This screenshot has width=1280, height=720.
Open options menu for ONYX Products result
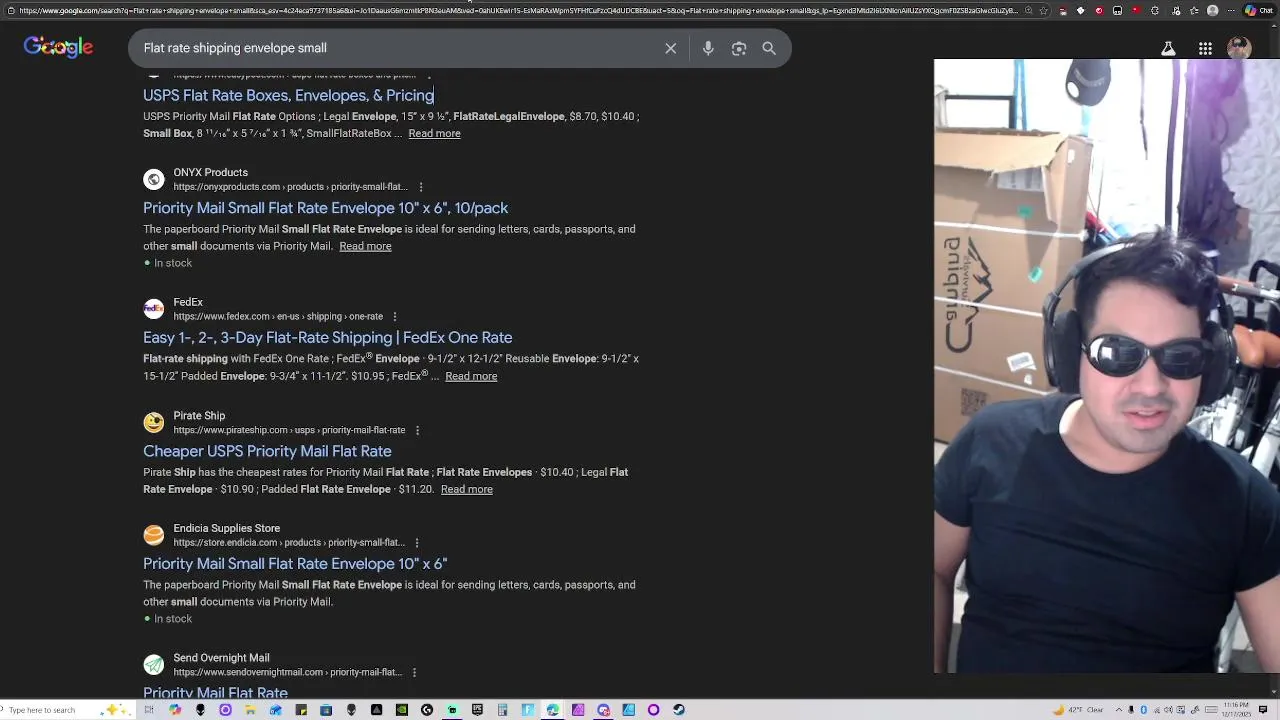[420, 187]
